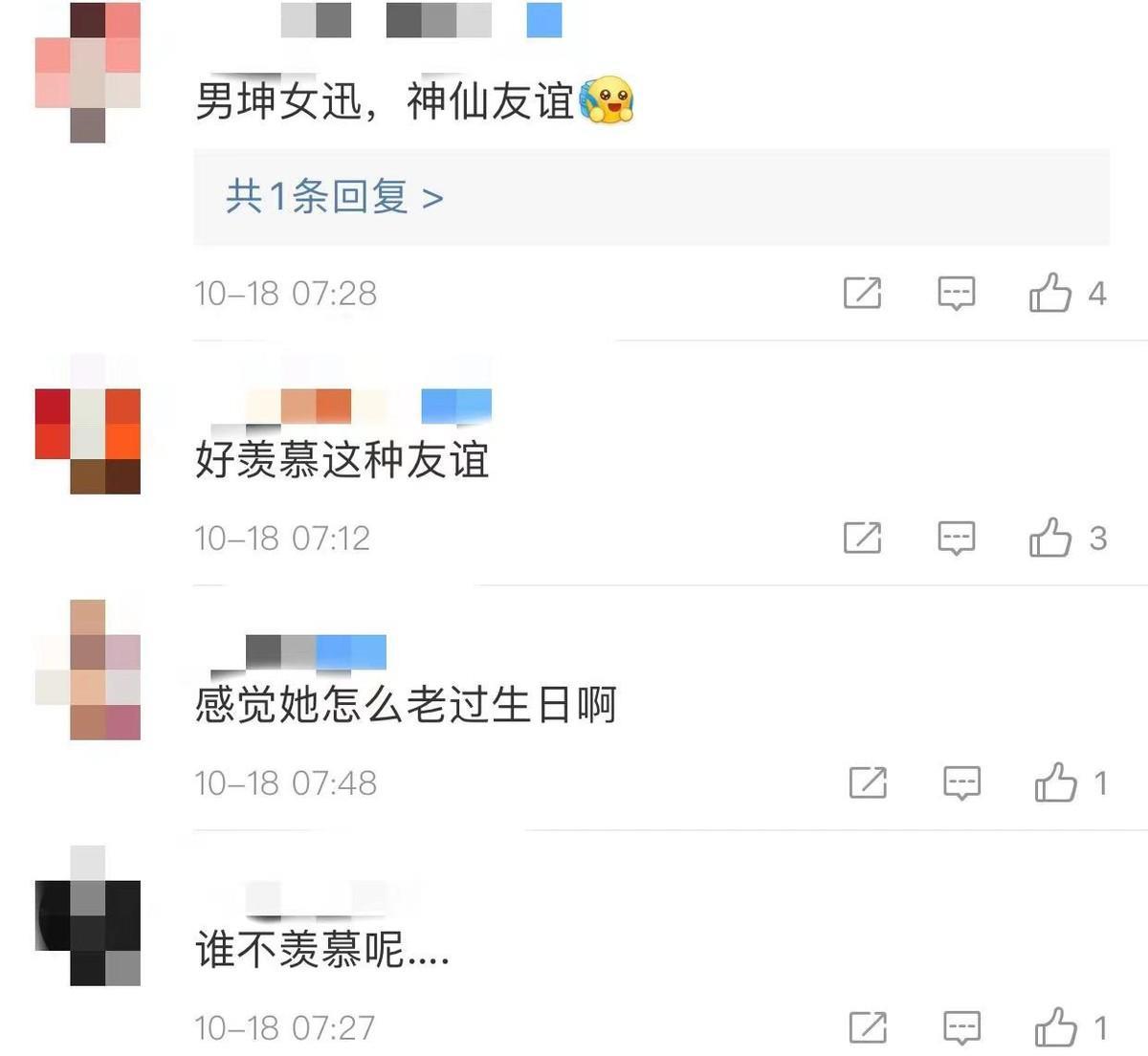Open reply for 好羡慕这种友谊 comment
The height and width of the screenshot is (1056, 1148).
(956, 538)
